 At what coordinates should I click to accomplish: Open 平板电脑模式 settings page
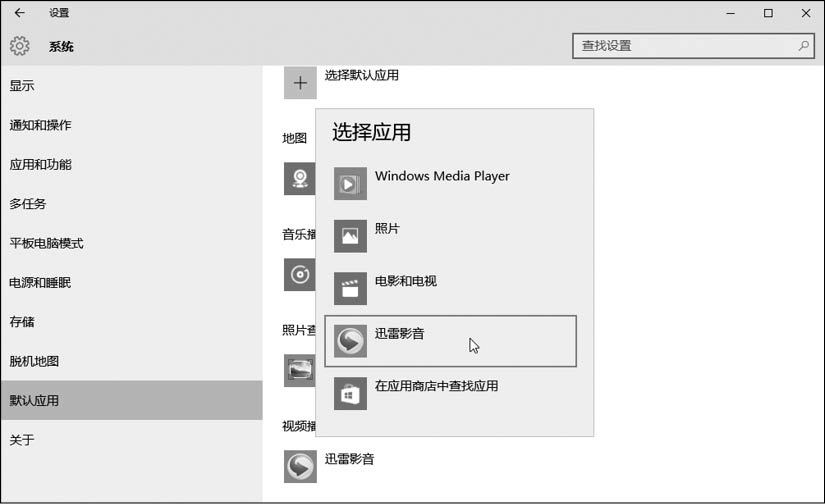tap(132, 243)
